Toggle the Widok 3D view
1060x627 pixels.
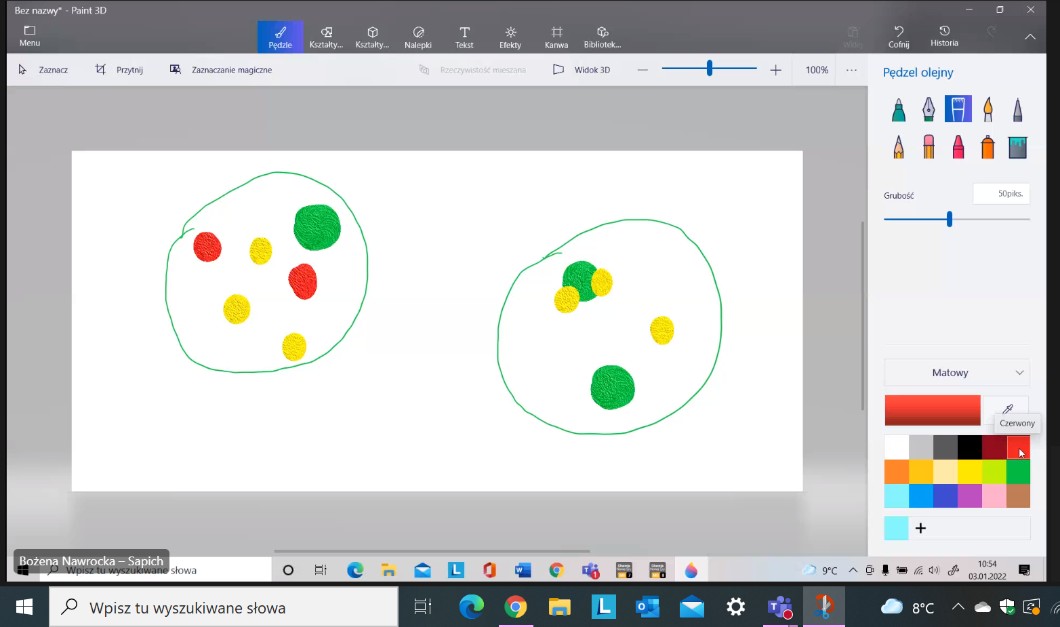581,70
